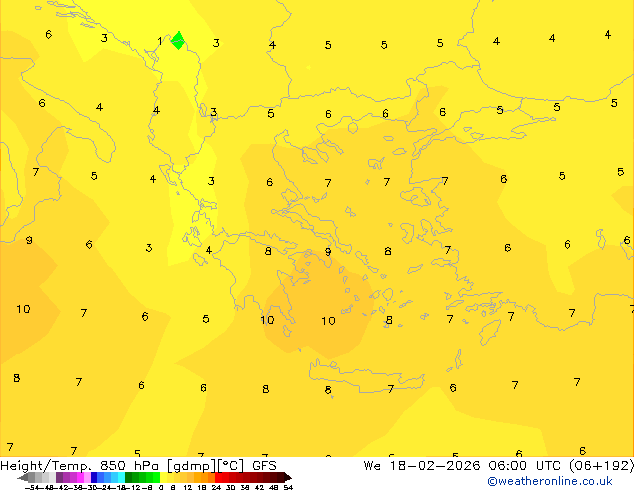
Task: Pick the pure red legend swatch at 24
Action: (218, 478)
